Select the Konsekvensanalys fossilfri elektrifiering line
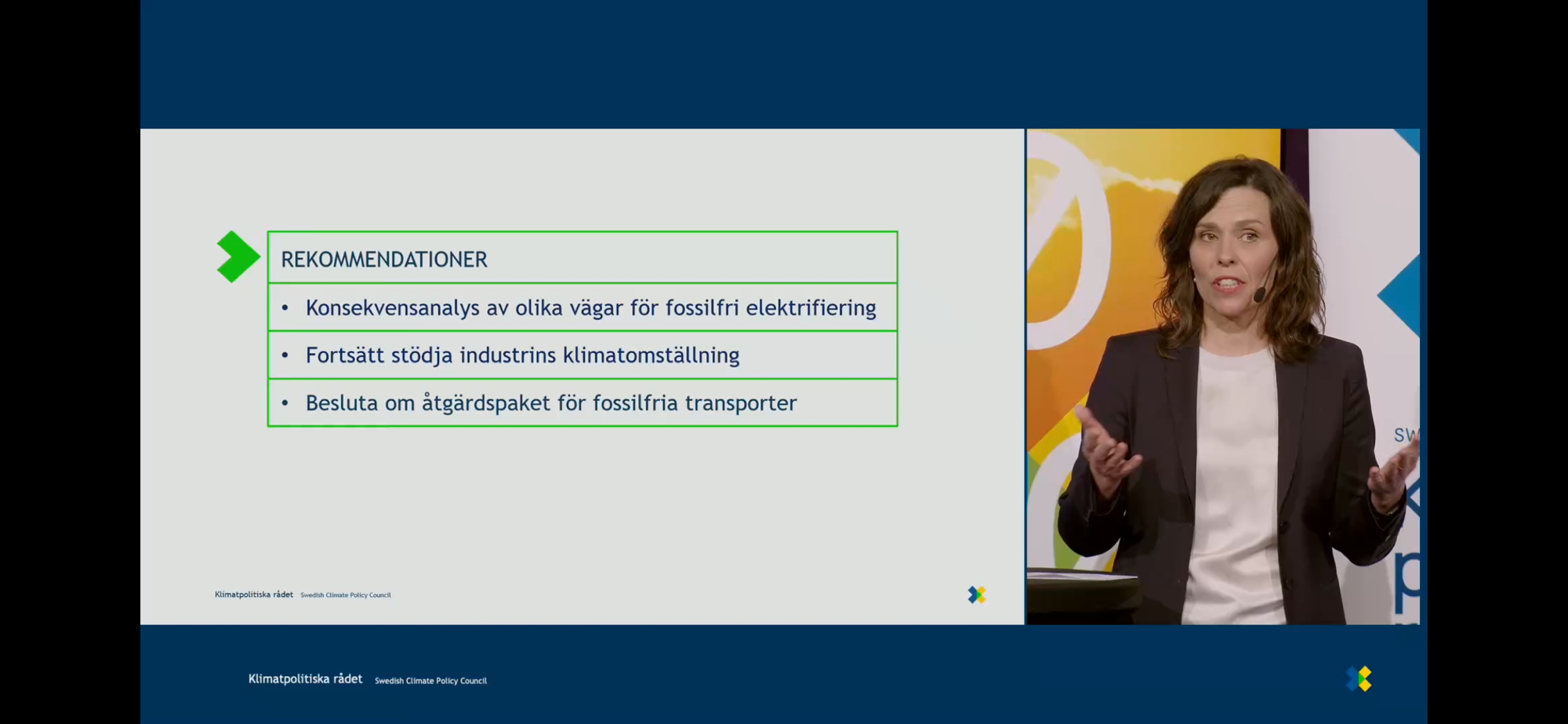Screen dimensions: 1568x724 click(590, 308)
